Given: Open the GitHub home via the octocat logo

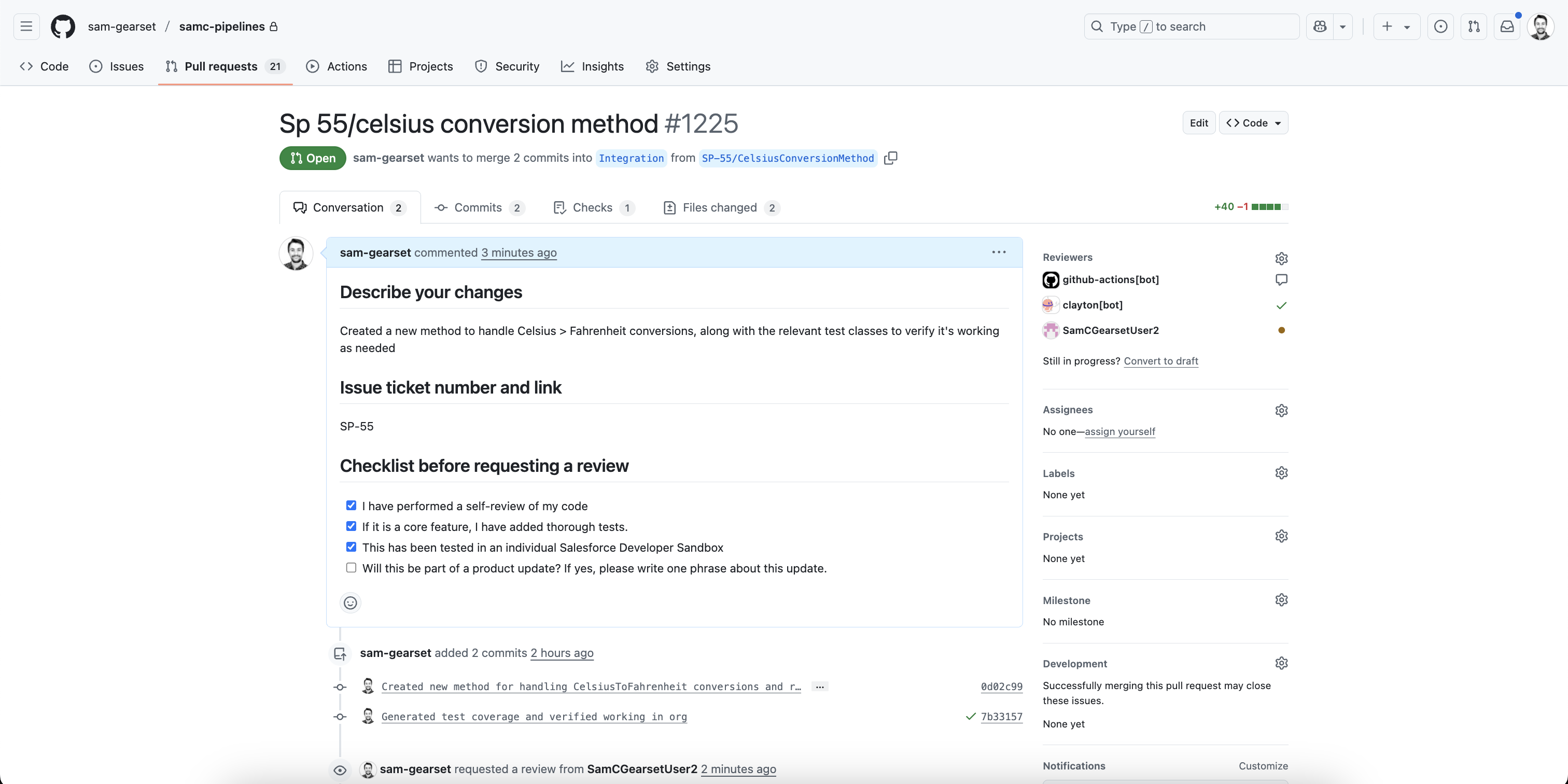Looking at the screenshot, I should [63, 26].
